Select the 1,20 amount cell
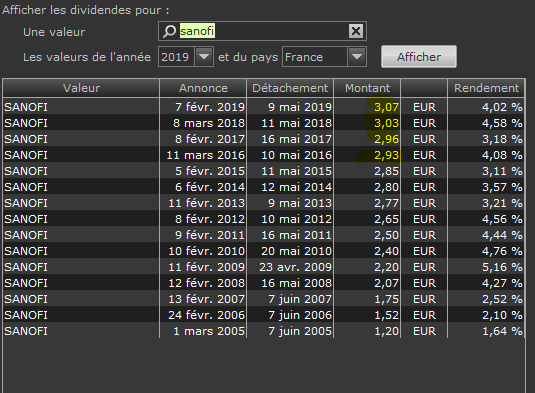This screenshot has height=393, width=535. point(367,331)
